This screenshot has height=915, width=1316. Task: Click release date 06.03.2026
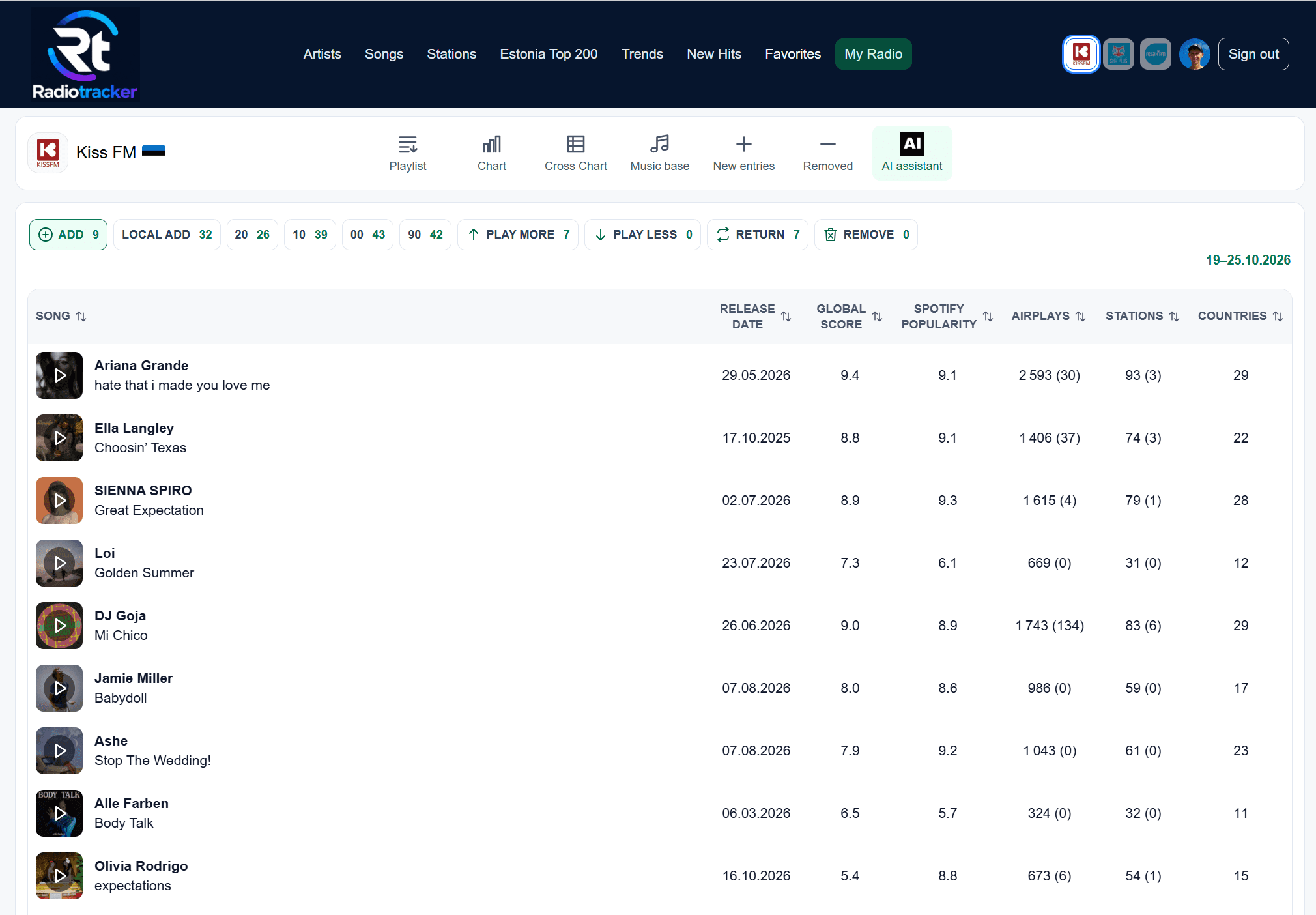pyautogui.click(x=756, y=813)
